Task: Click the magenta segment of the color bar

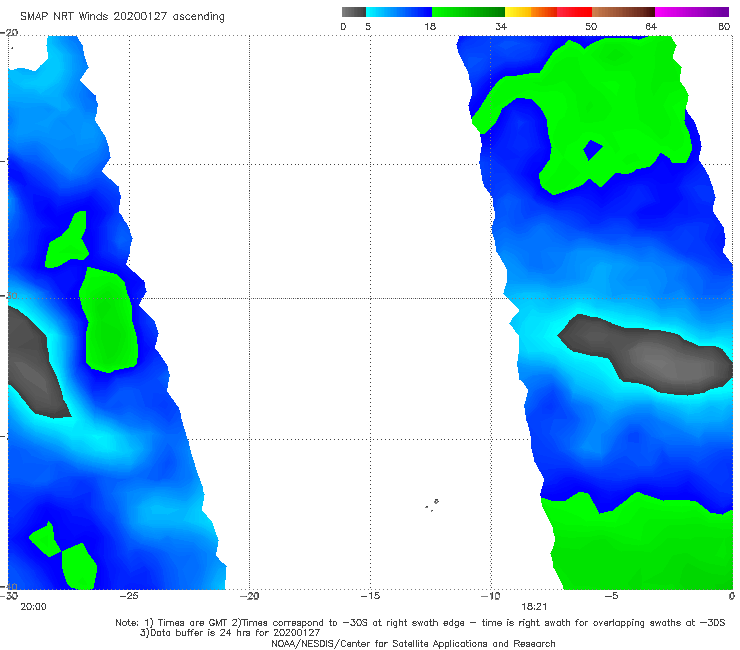Action: 692,12
